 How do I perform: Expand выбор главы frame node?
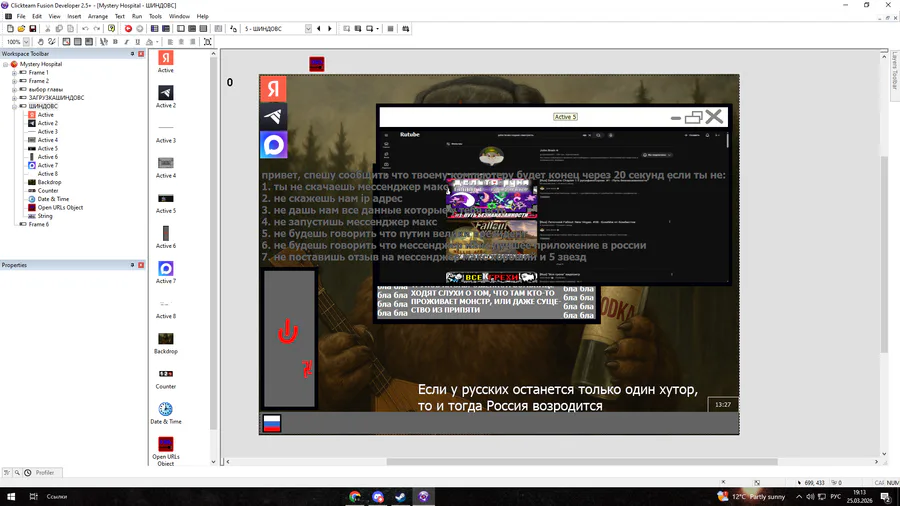14,89
